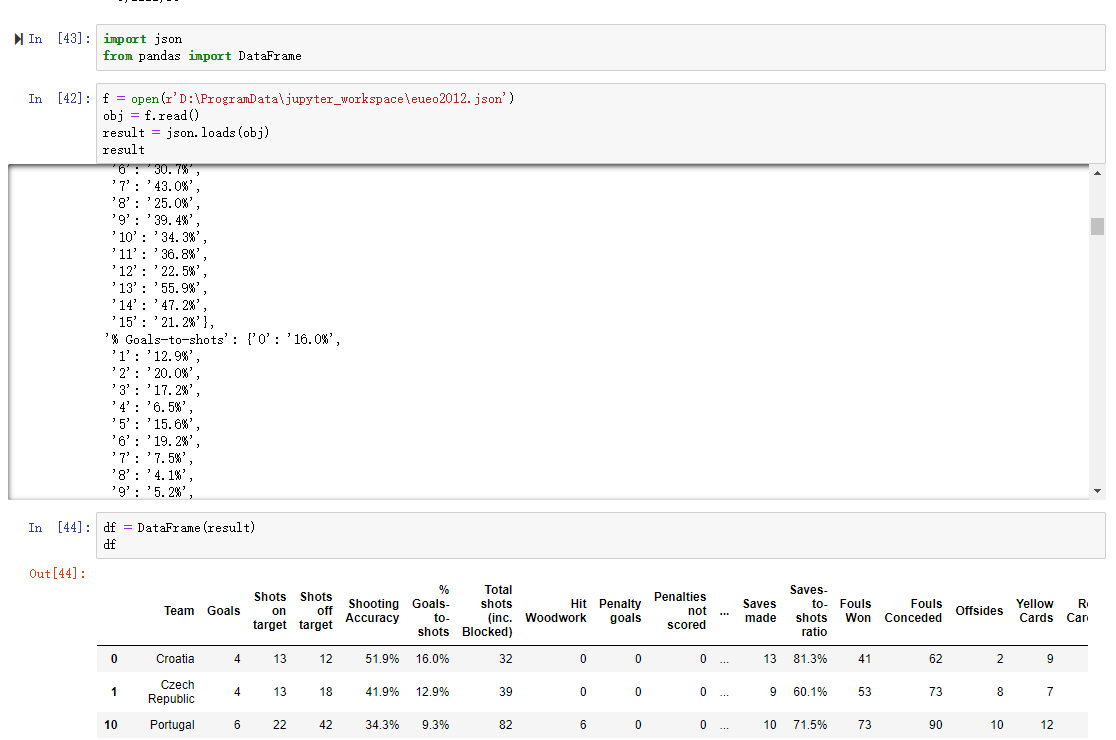The image size is (1116, 740).
Task: Click Croatia's Fouls Conceded value 62
Action: click(935, 660)
